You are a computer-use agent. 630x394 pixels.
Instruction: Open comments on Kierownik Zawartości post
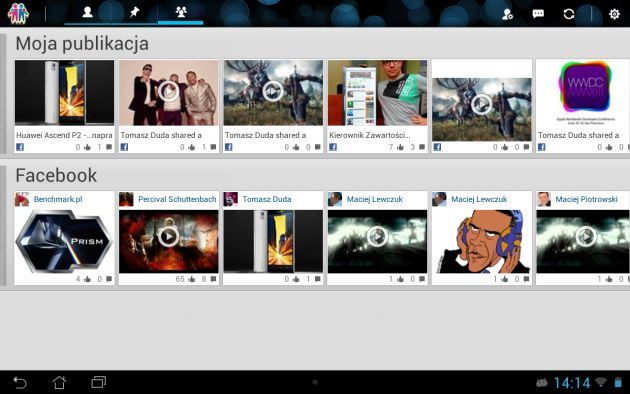pos(422,147)
